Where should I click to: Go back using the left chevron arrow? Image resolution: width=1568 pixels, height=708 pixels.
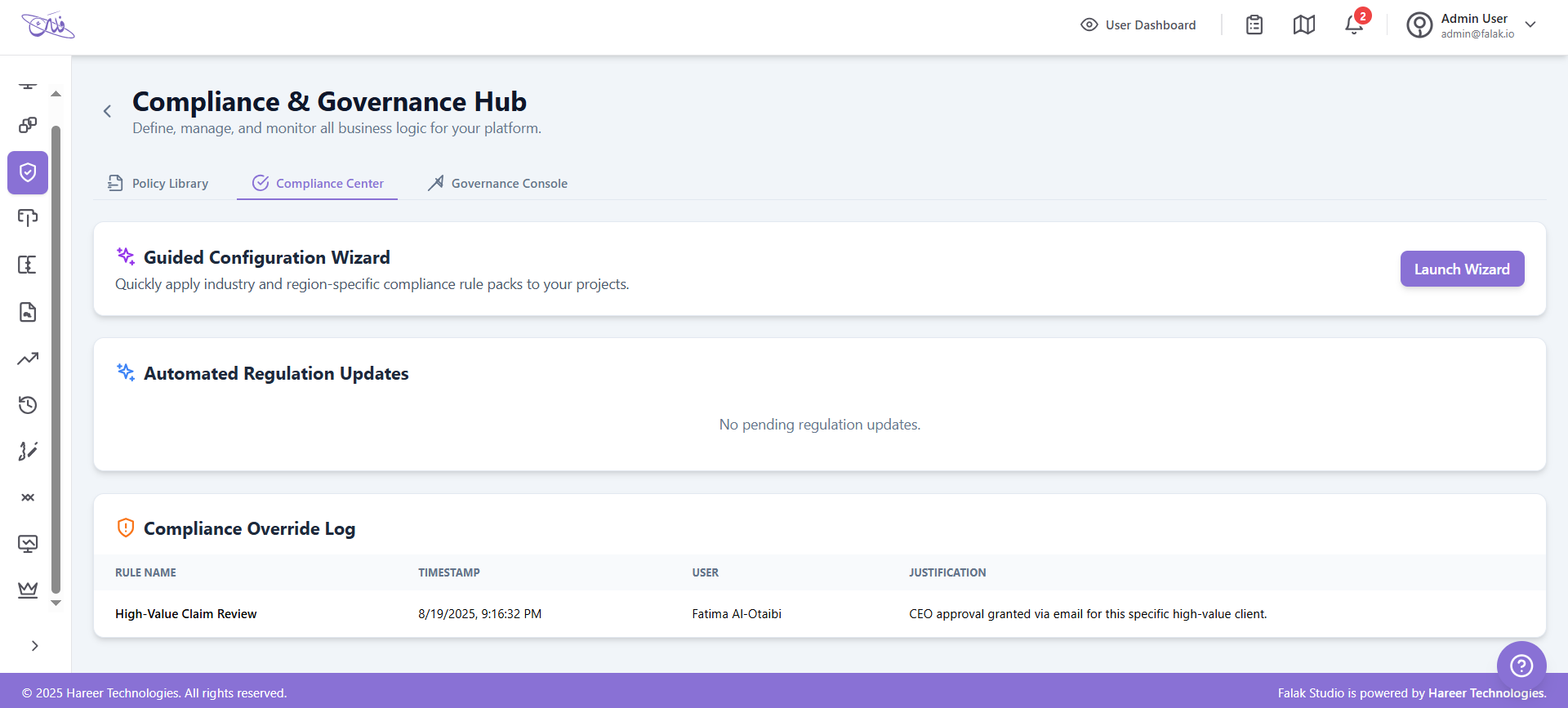pyautogui.click(x=107, y=111)
